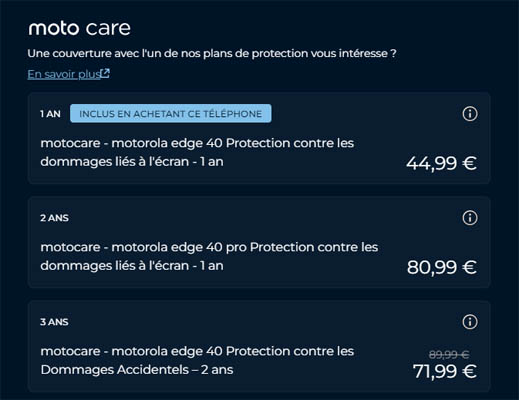Viewport: 519px width, 400px height.
Task: Open the info icon for 2 ANS plan
Action: [470, 218]
